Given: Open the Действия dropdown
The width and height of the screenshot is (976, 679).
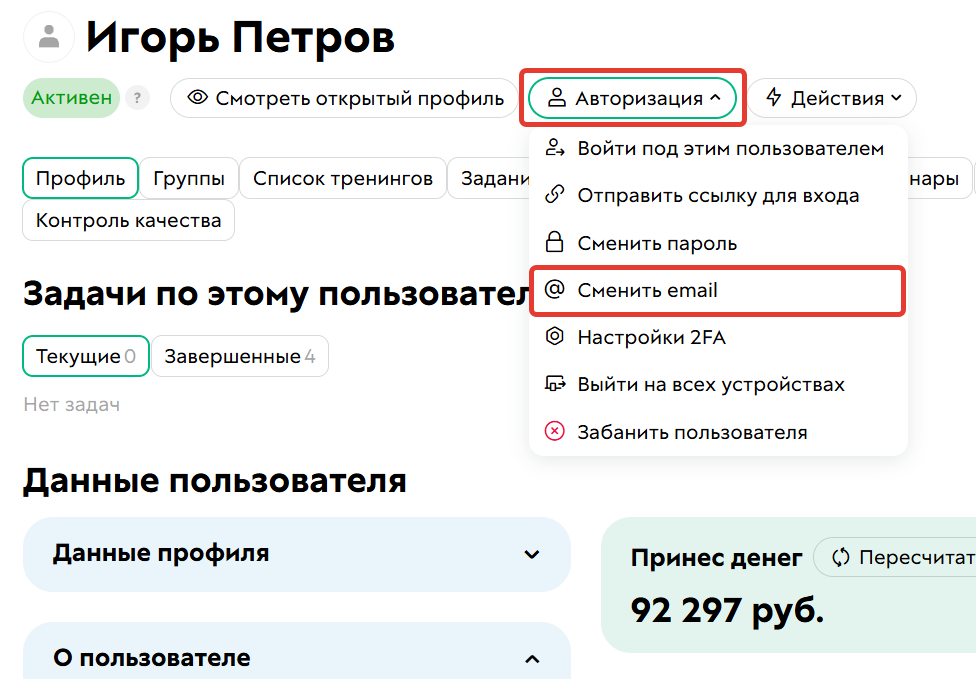Looking at the screenshot, I should coord(833,98).
